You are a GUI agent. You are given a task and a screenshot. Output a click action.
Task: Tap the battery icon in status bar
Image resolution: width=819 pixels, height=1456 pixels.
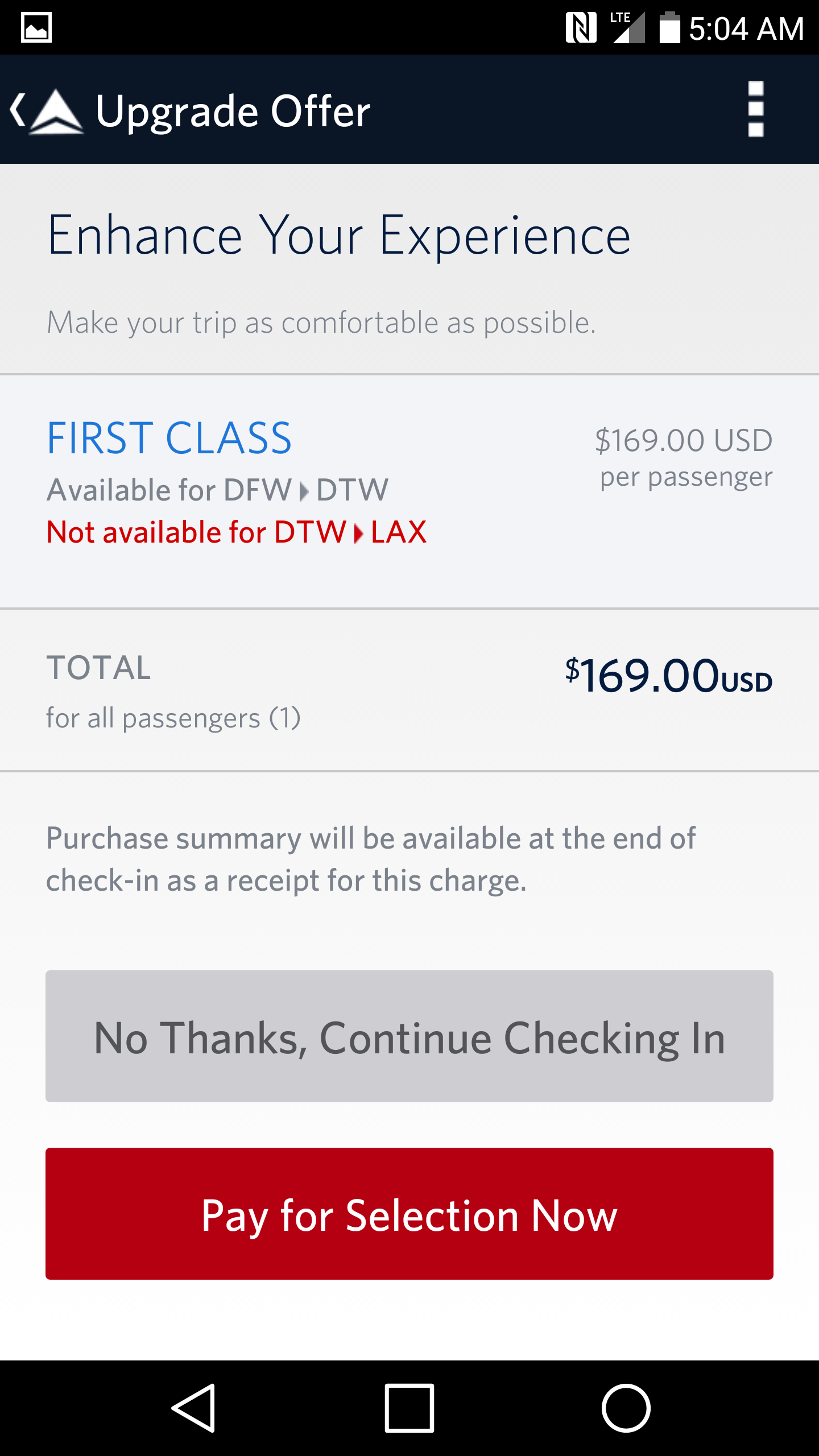point(669,27)
